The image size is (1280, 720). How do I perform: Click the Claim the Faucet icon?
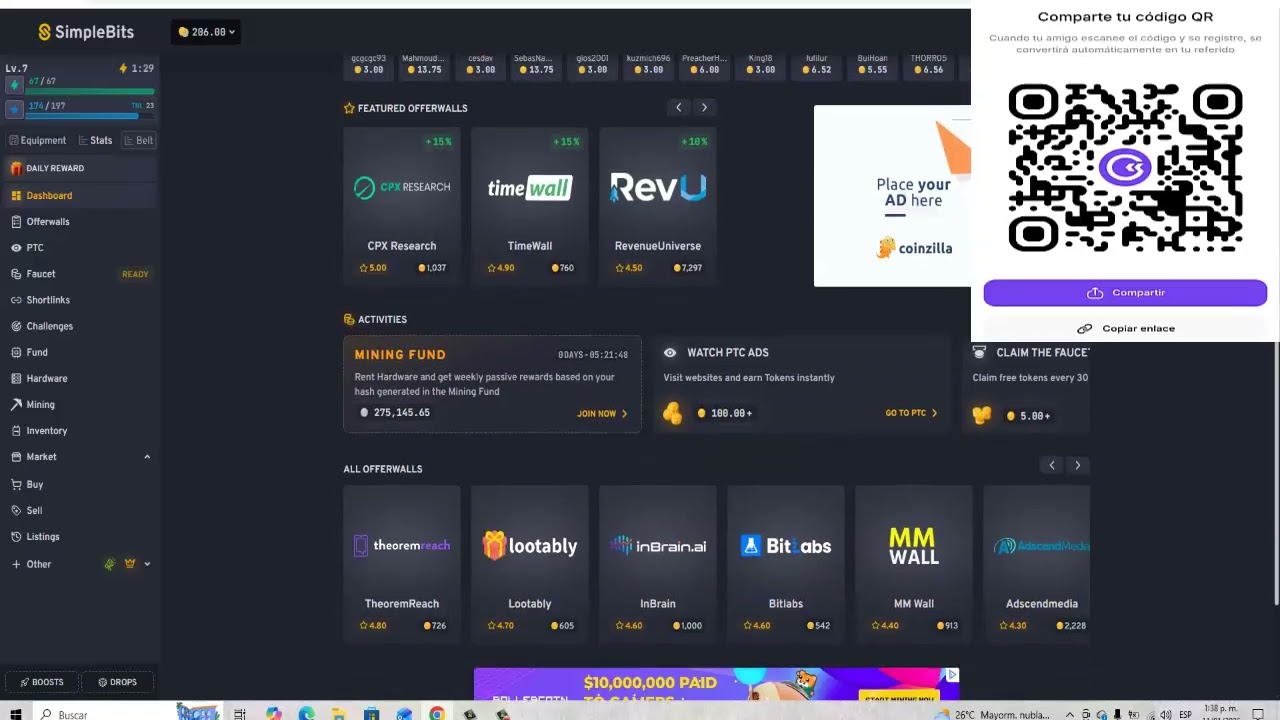979,352
